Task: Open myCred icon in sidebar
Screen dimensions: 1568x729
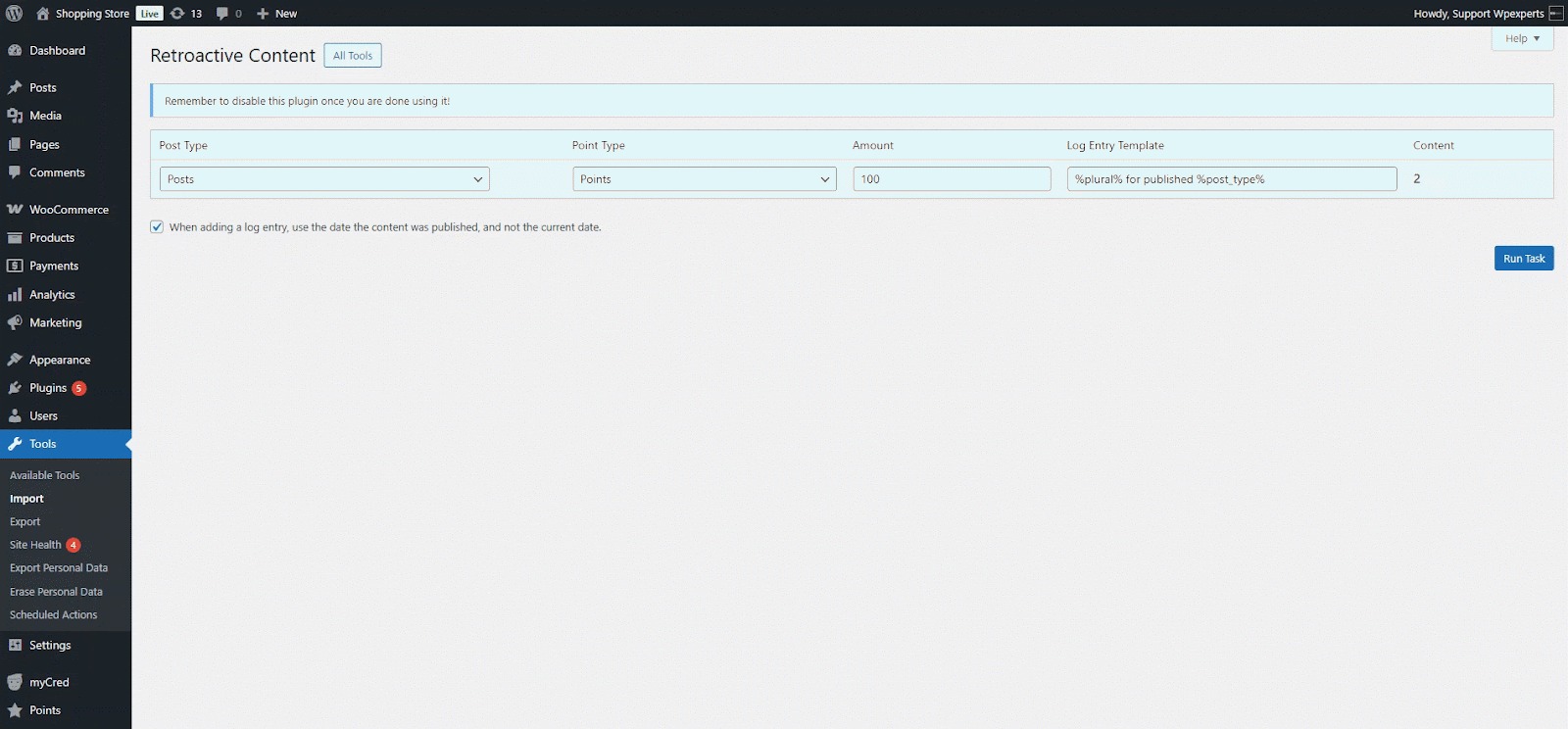Action: tap(15, 683)
